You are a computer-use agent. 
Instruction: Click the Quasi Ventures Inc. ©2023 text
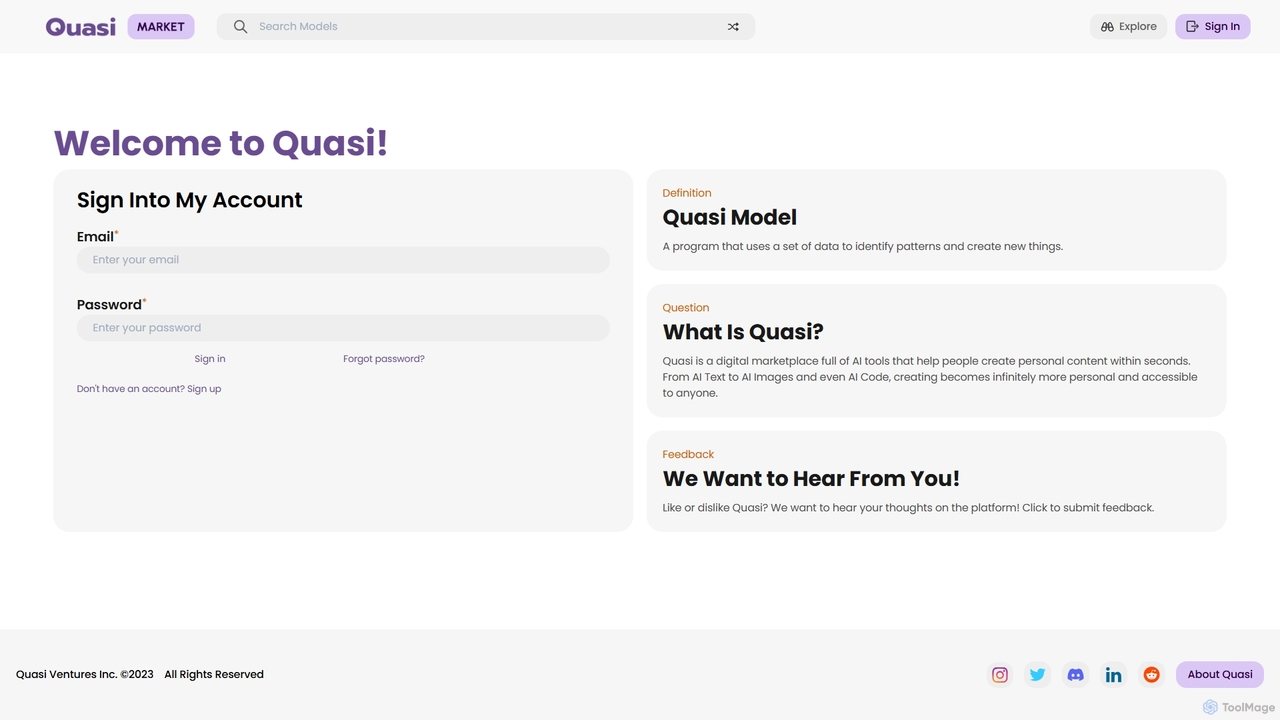coord(85,675)
